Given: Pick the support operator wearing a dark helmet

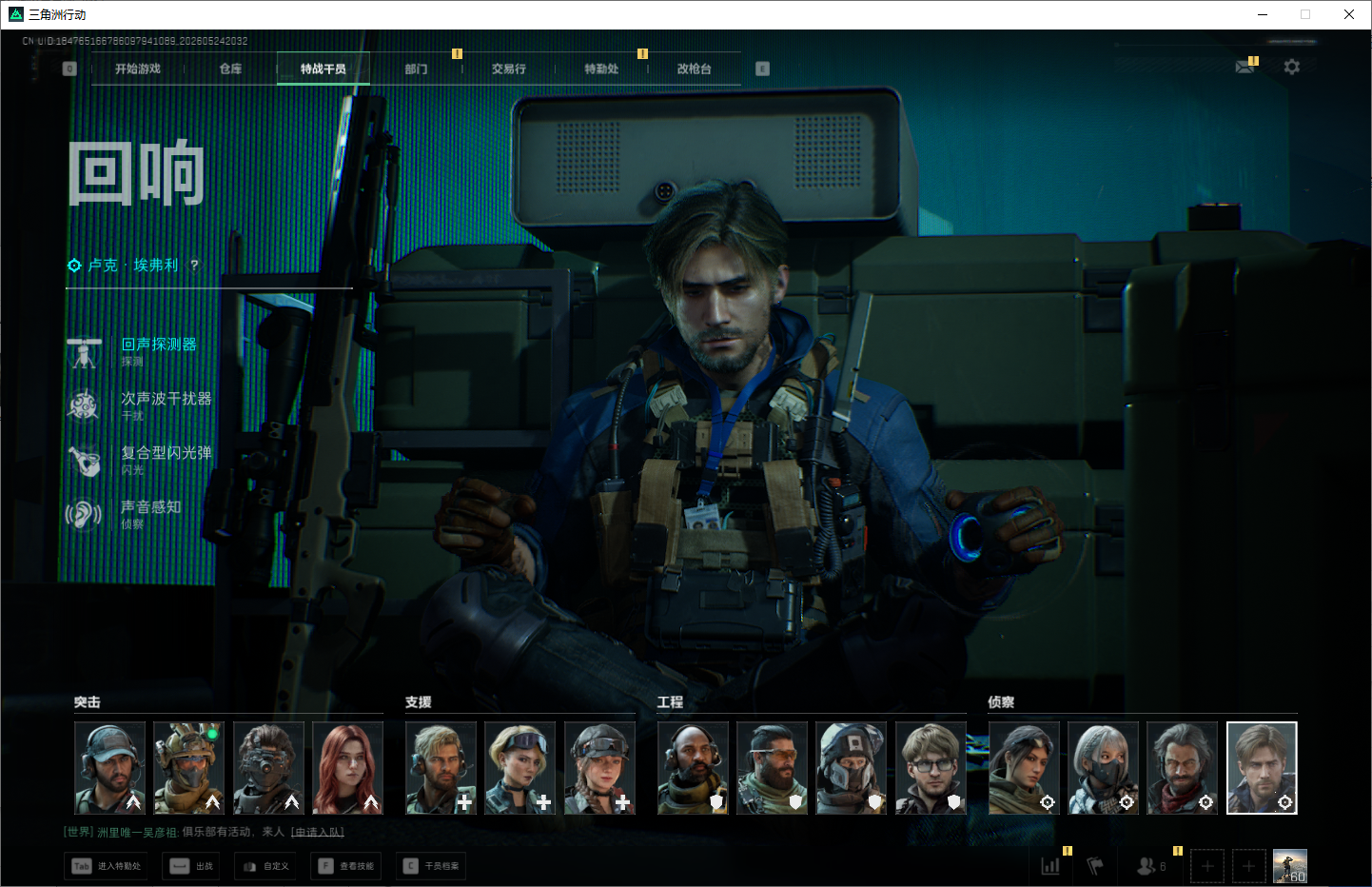Looking at the screenshot, I should (599, 768).
